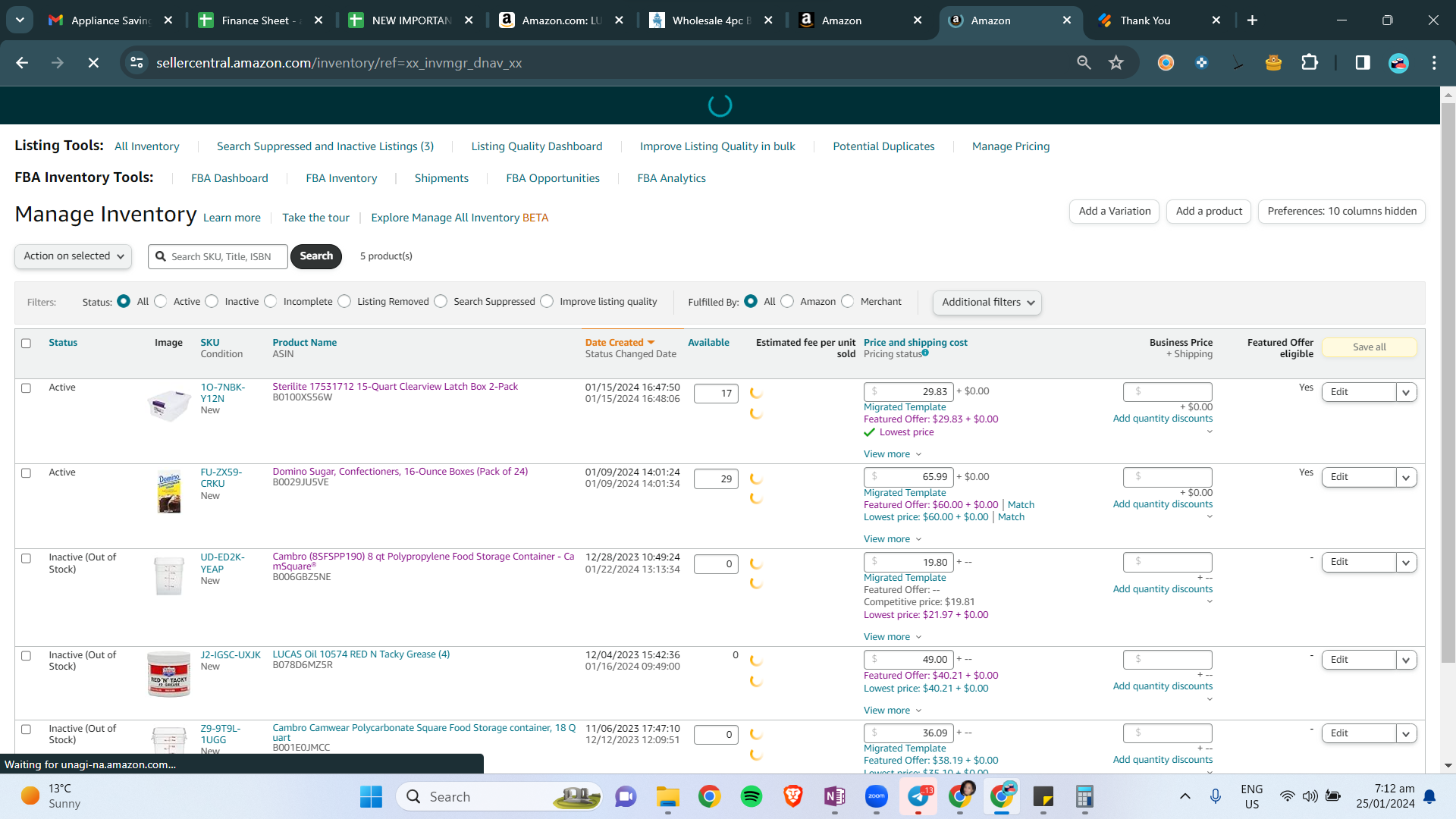Open Chrome three-dot menu
Viewport: 1456px width, 819px height.
click(x=1434, y=63)
